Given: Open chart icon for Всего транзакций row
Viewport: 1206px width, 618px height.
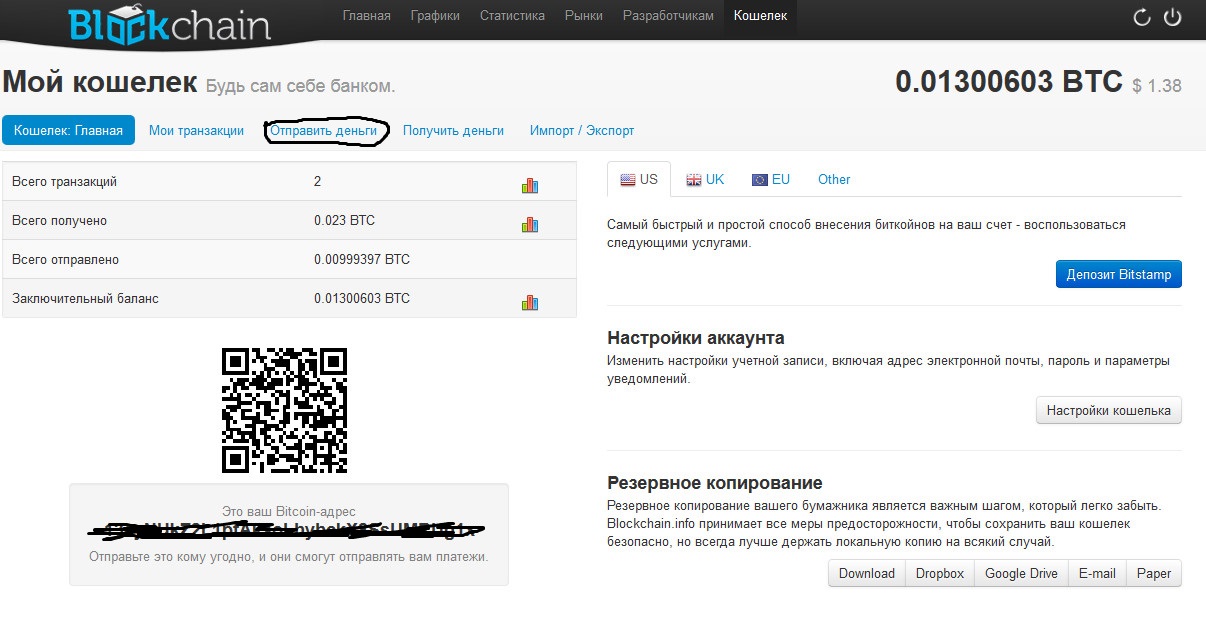Looking at the screenshot, I should (530, 185).
